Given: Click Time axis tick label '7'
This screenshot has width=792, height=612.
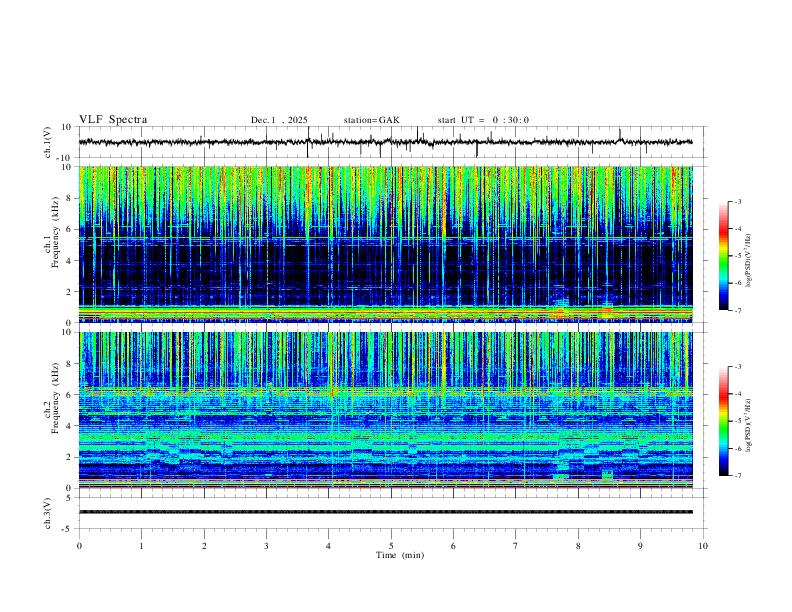Looking at the screenshot, I should click(516, 546).
